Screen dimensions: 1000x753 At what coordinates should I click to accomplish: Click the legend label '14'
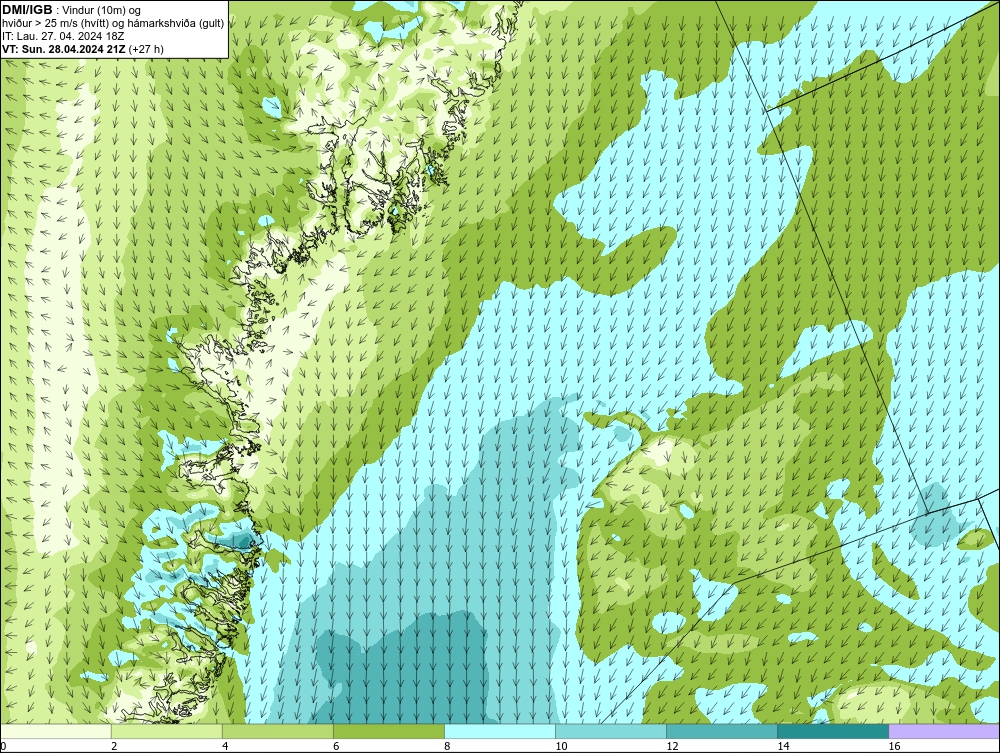[783, 746]
